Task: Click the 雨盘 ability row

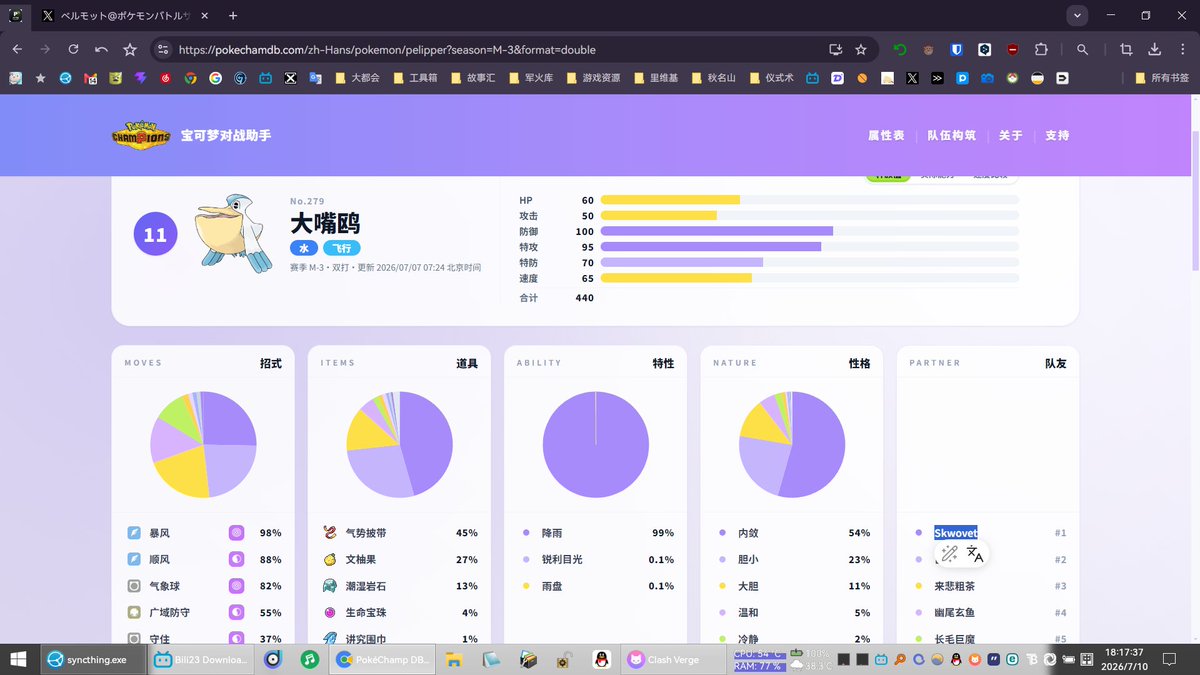Action: pos(596,586)
